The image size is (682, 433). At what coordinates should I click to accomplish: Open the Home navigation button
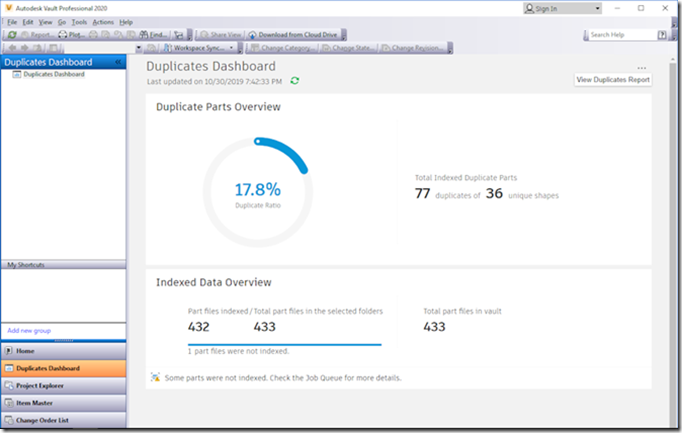pyautogui.click(x=64, y=351)
